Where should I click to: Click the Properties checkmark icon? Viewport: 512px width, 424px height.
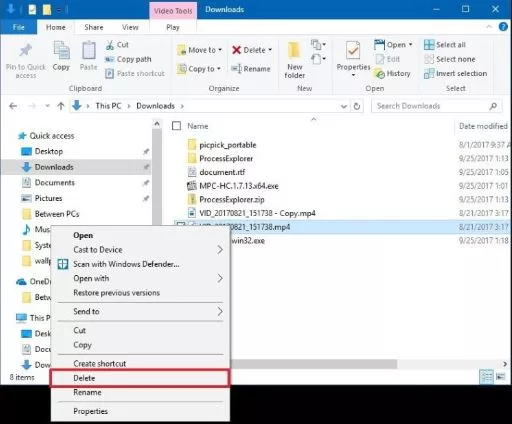tap(353, 51)
